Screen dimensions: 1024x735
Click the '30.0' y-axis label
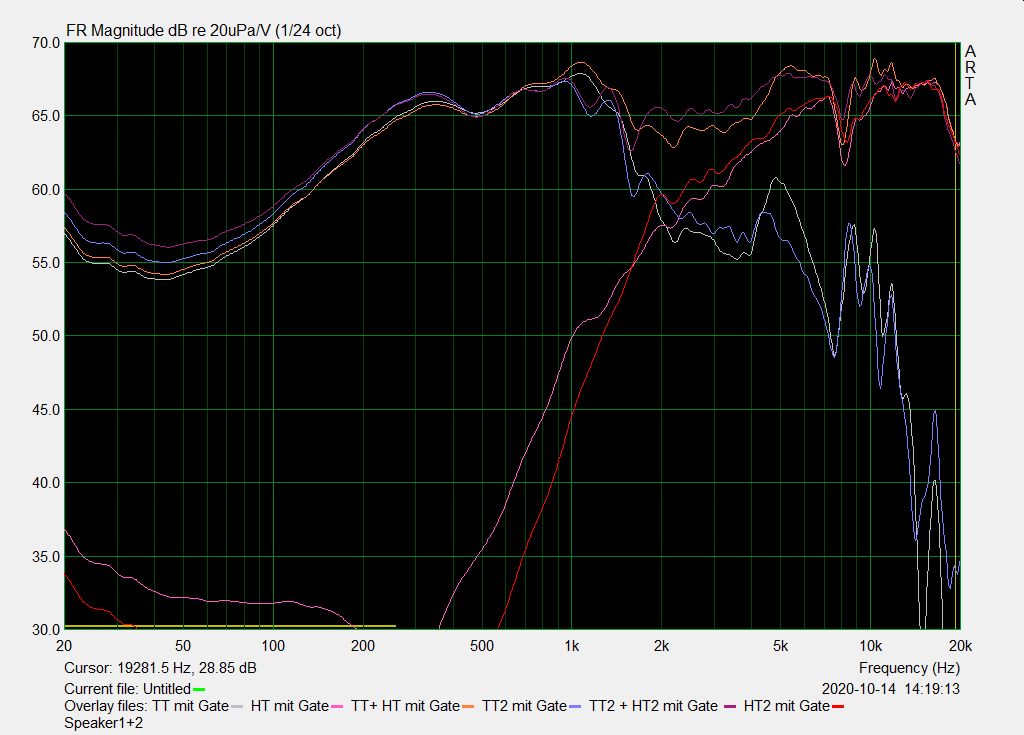click(46, 630)
